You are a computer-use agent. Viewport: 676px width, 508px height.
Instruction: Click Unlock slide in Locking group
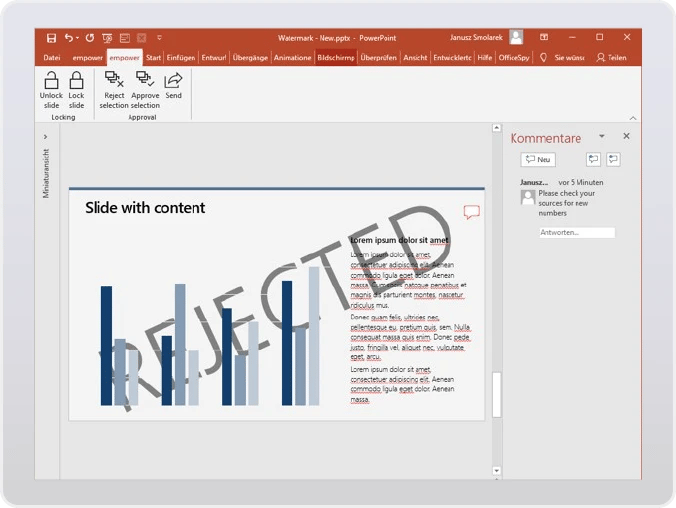[51, 90]
